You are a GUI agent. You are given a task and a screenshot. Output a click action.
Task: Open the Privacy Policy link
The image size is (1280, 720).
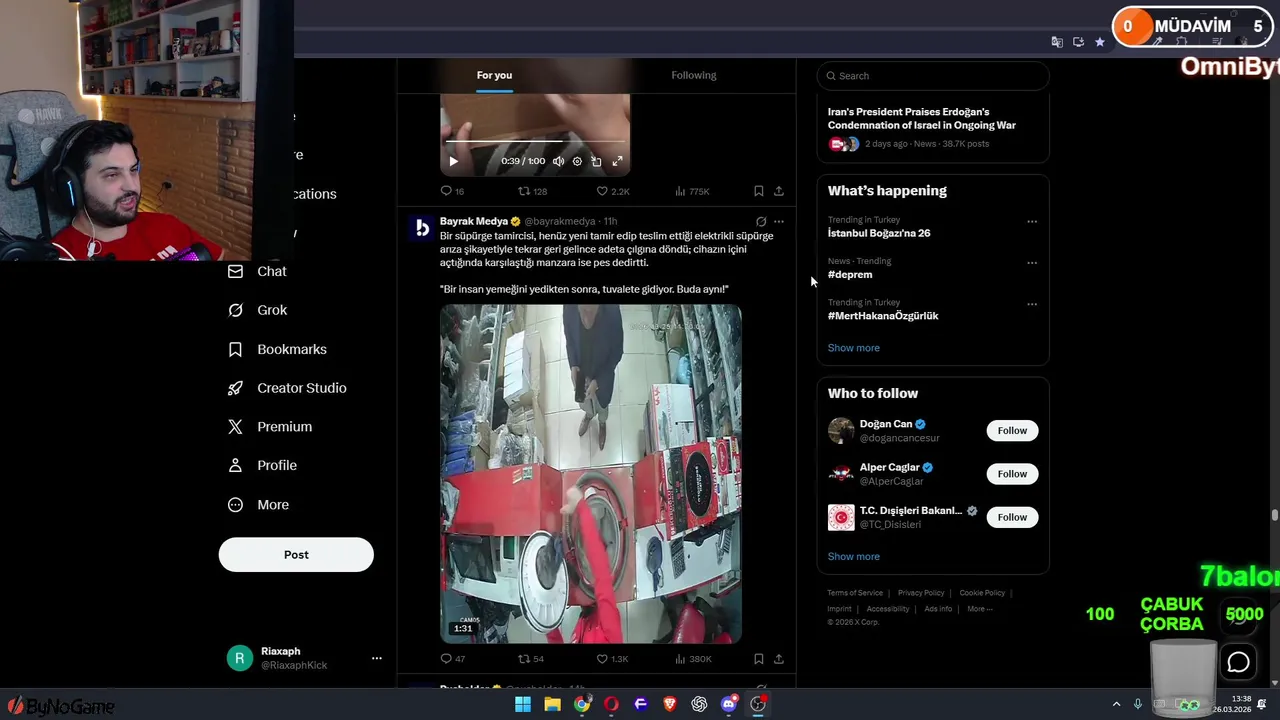(x=921, y=593)
